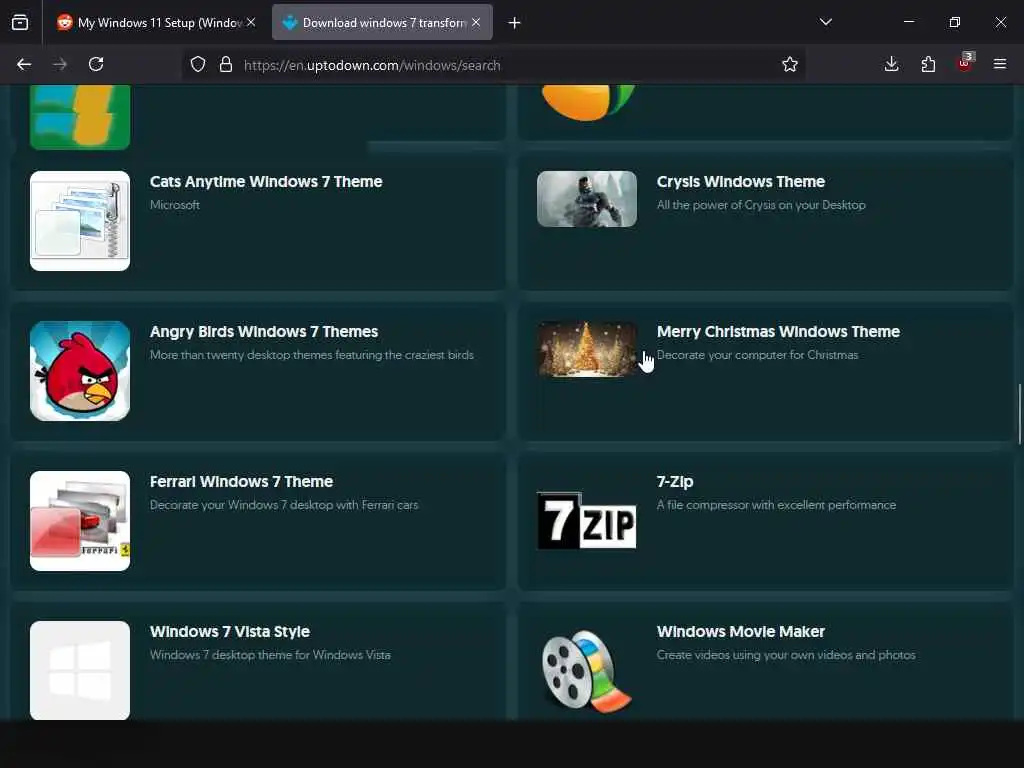Open the Windows 7 Vista Style icon

point(80,671)
